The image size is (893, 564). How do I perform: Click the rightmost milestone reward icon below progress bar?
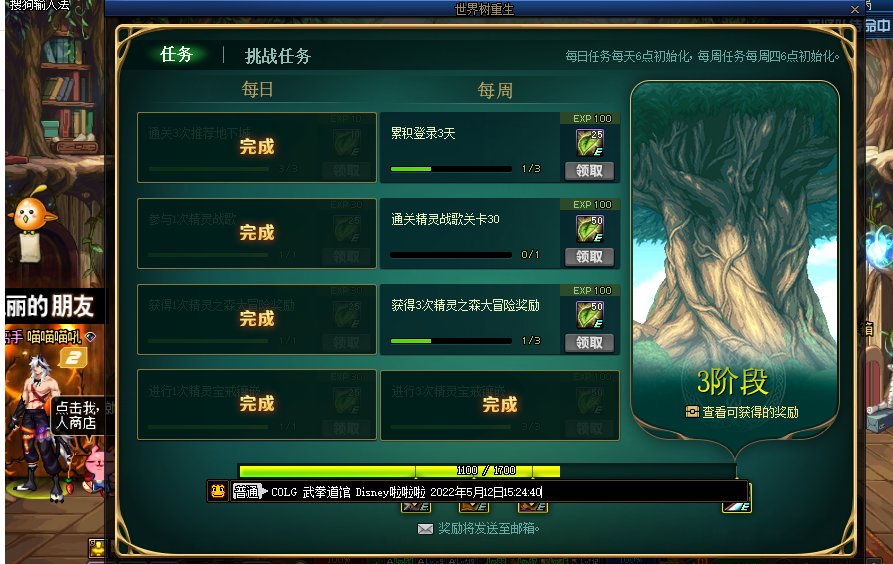pyautogui.click(x=737, y=506)
